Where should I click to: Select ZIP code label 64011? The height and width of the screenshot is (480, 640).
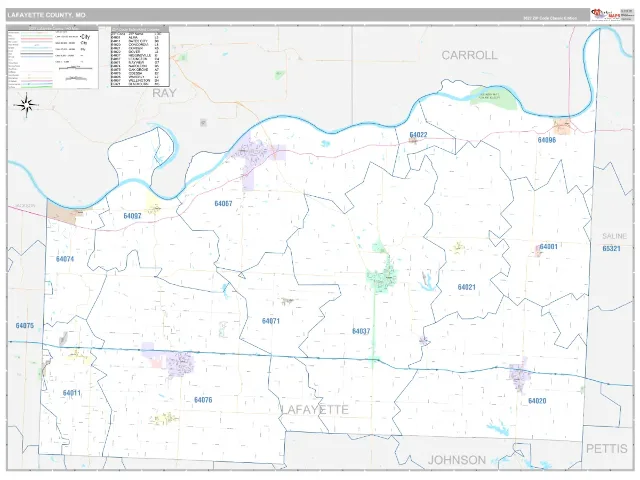(72, 393)
